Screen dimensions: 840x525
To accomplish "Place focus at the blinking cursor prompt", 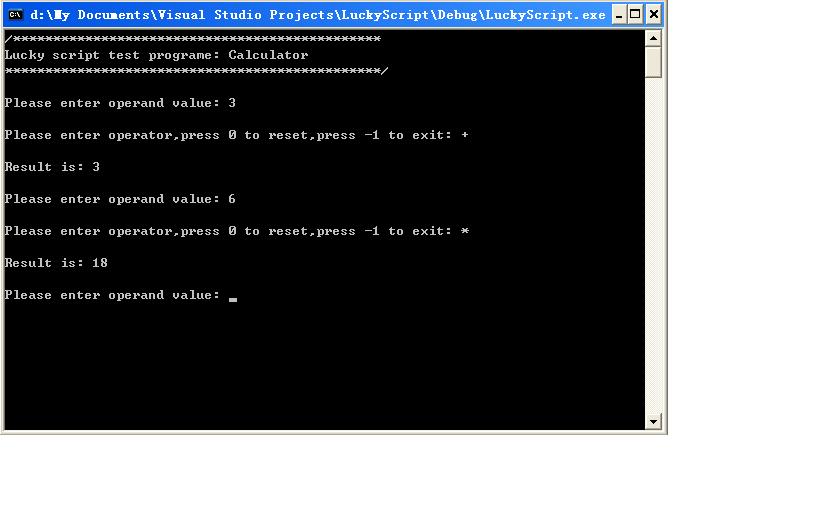I will (232, 296).
